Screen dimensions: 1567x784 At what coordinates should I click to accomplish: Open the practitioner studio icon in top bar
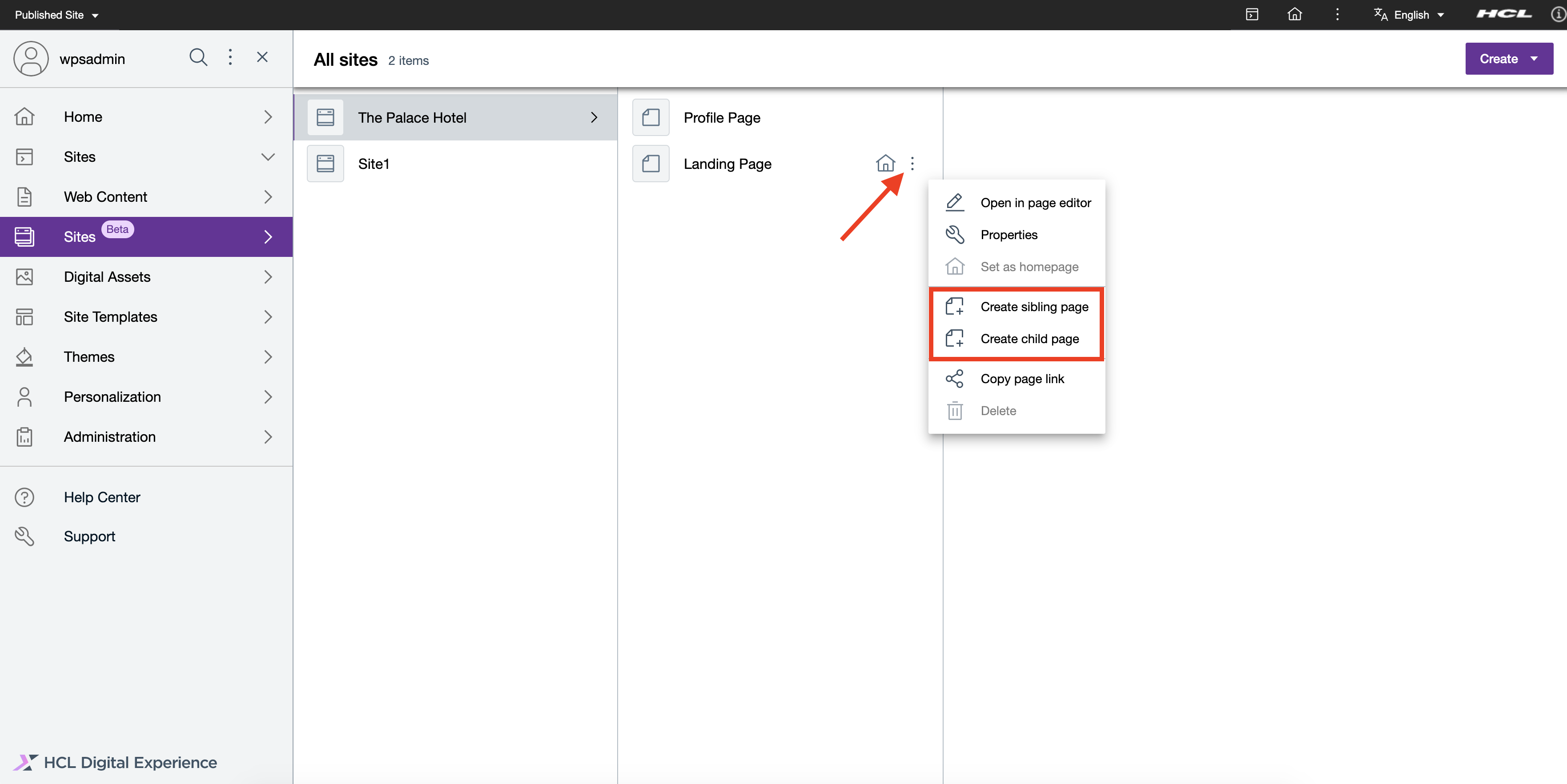point(1252,14)
